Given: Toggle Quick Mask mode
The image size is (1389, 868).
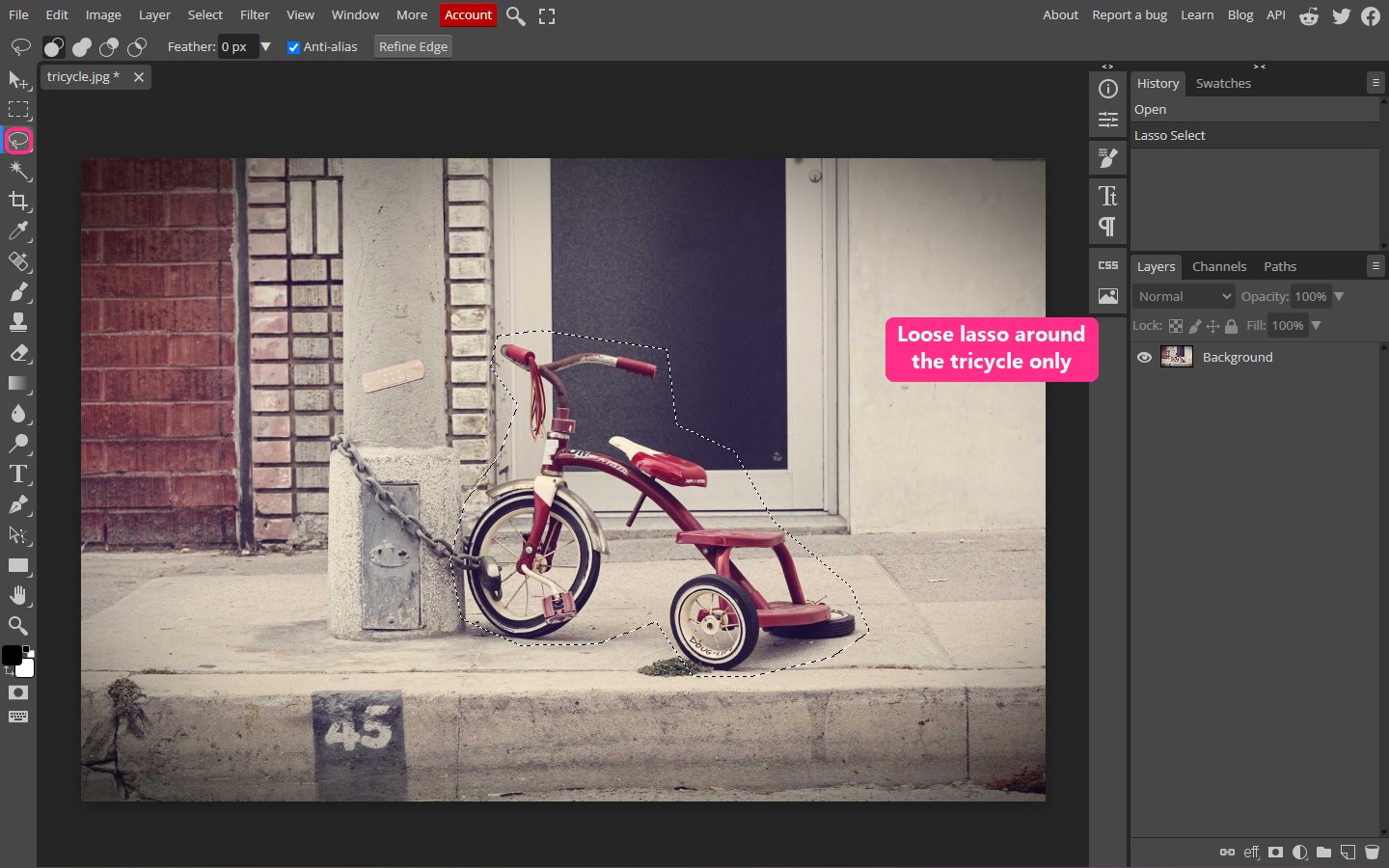Looking at the screenshot, I should pos(18,692).
